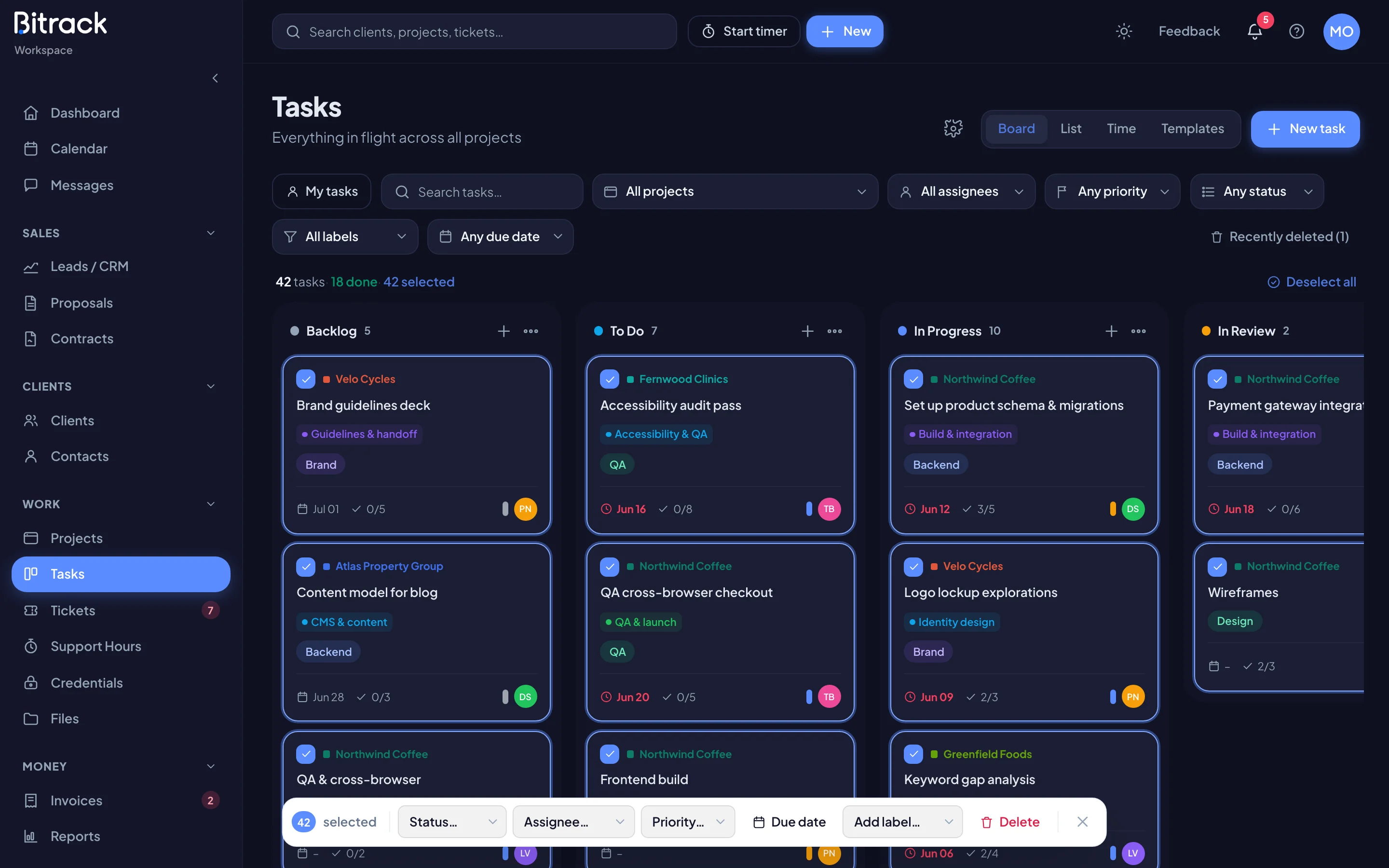Uncheck Content model for blog card
The width and height of the screenshot is (1389, 868).
point(305,567)
